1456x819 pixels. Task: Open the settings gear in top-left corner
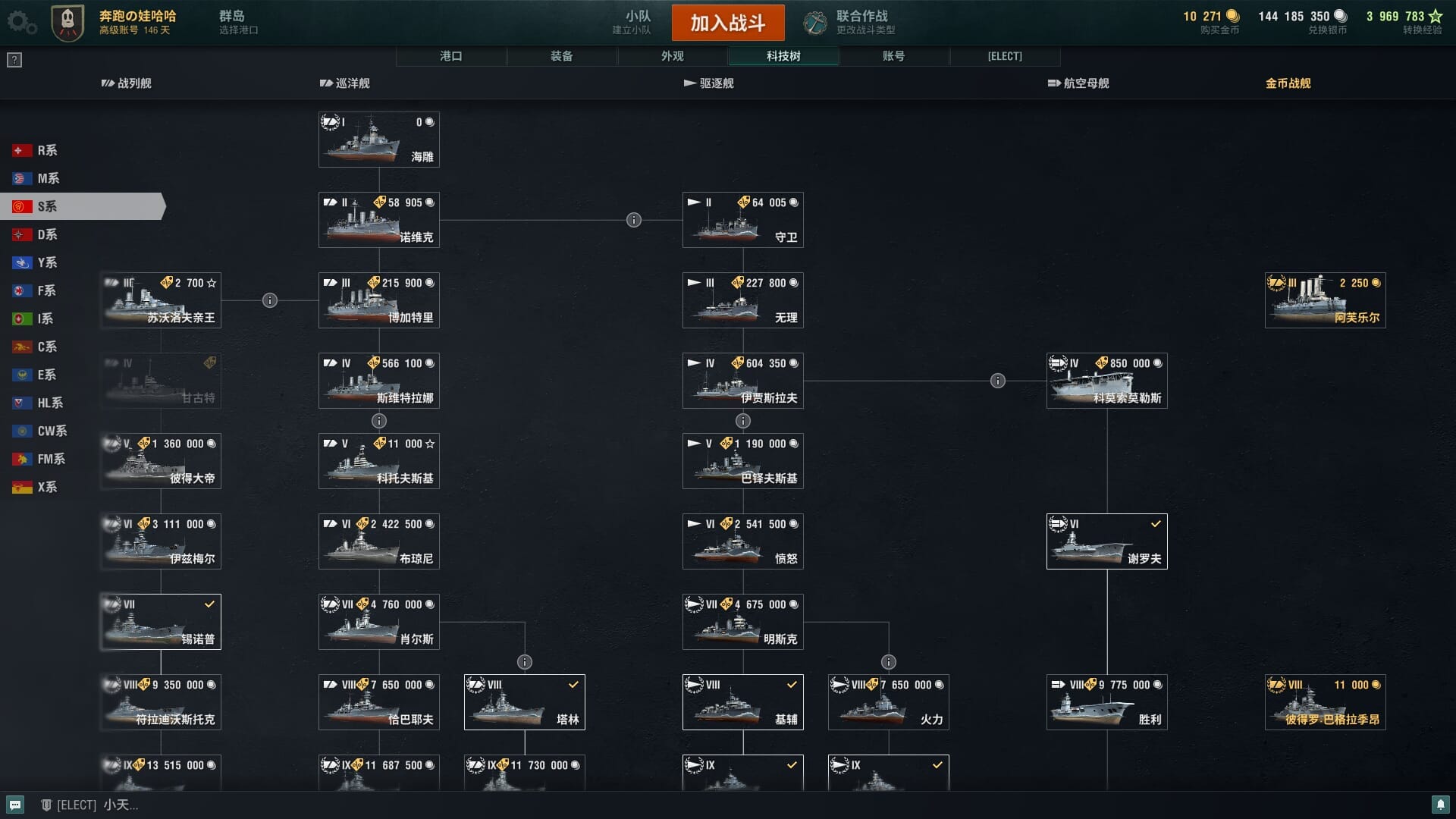(x=21, y=22)
